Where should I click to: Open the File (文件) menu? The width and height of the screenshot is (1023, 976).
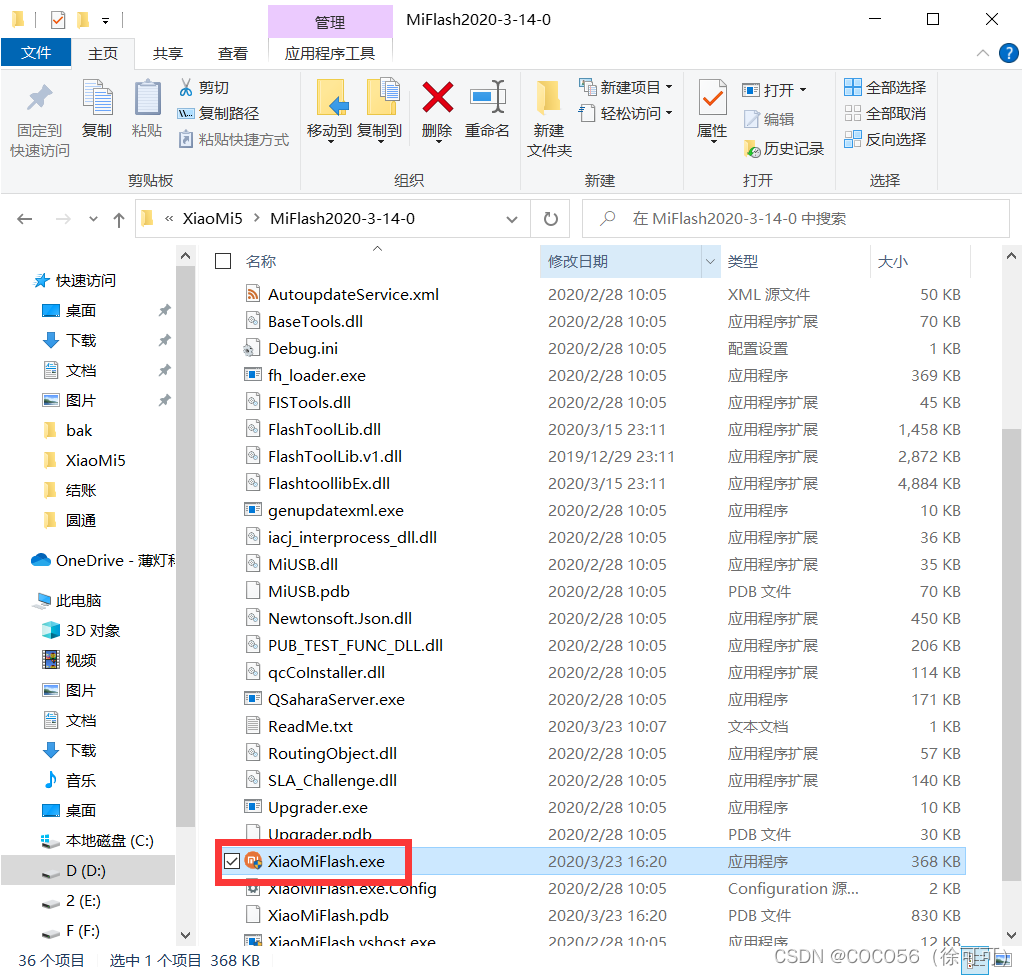36,53
